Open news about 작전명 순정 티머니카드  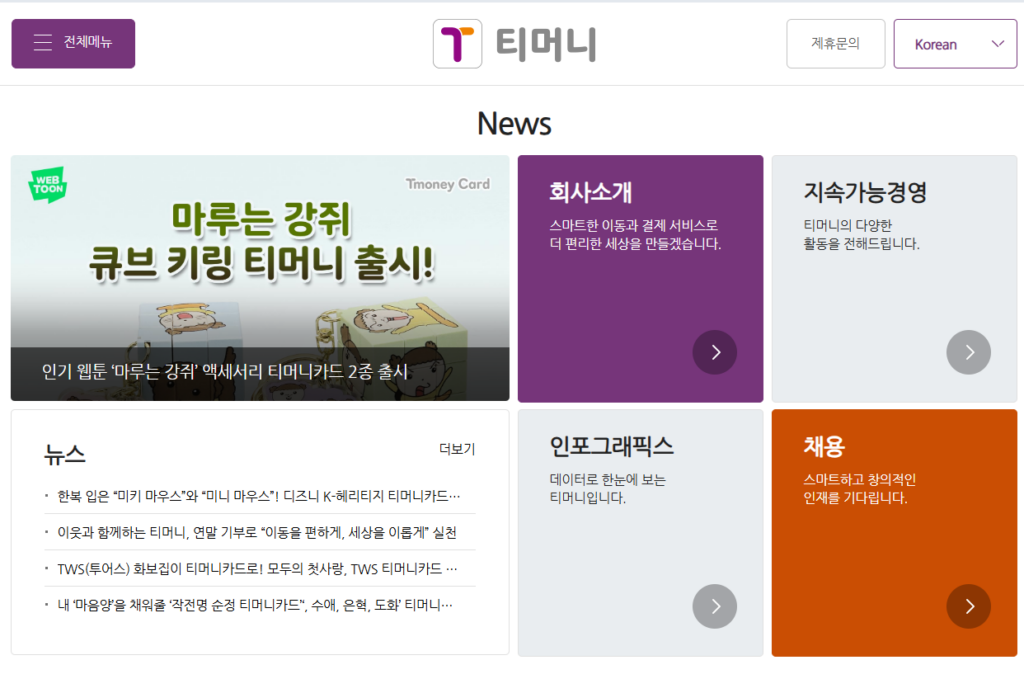tap(255, 605)
